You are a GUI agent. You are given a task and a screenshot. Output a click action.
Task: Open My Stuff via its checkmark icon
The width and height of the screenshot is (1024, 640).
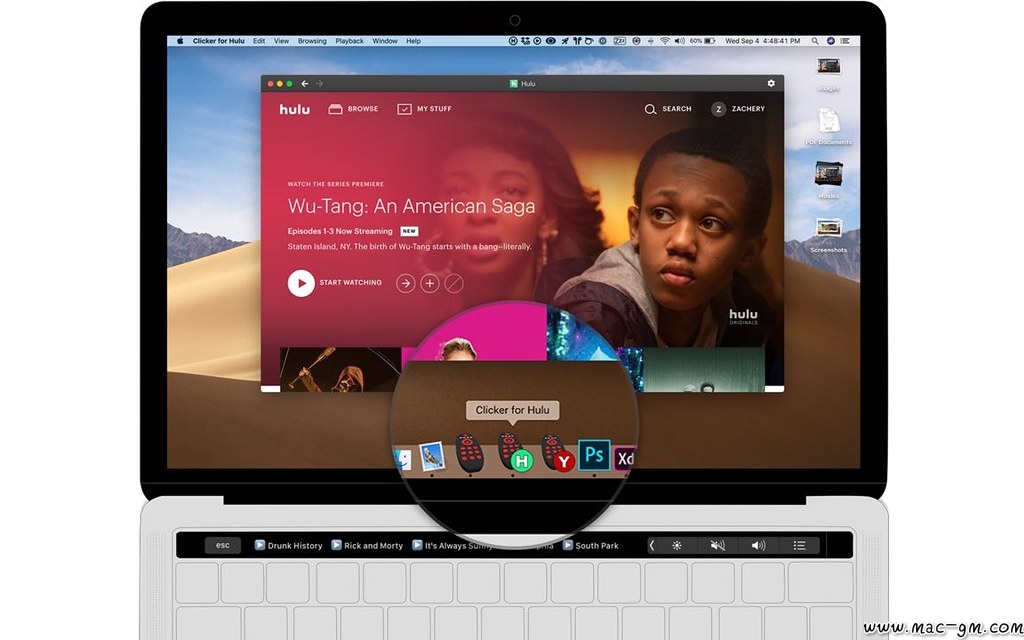[404, 109]
